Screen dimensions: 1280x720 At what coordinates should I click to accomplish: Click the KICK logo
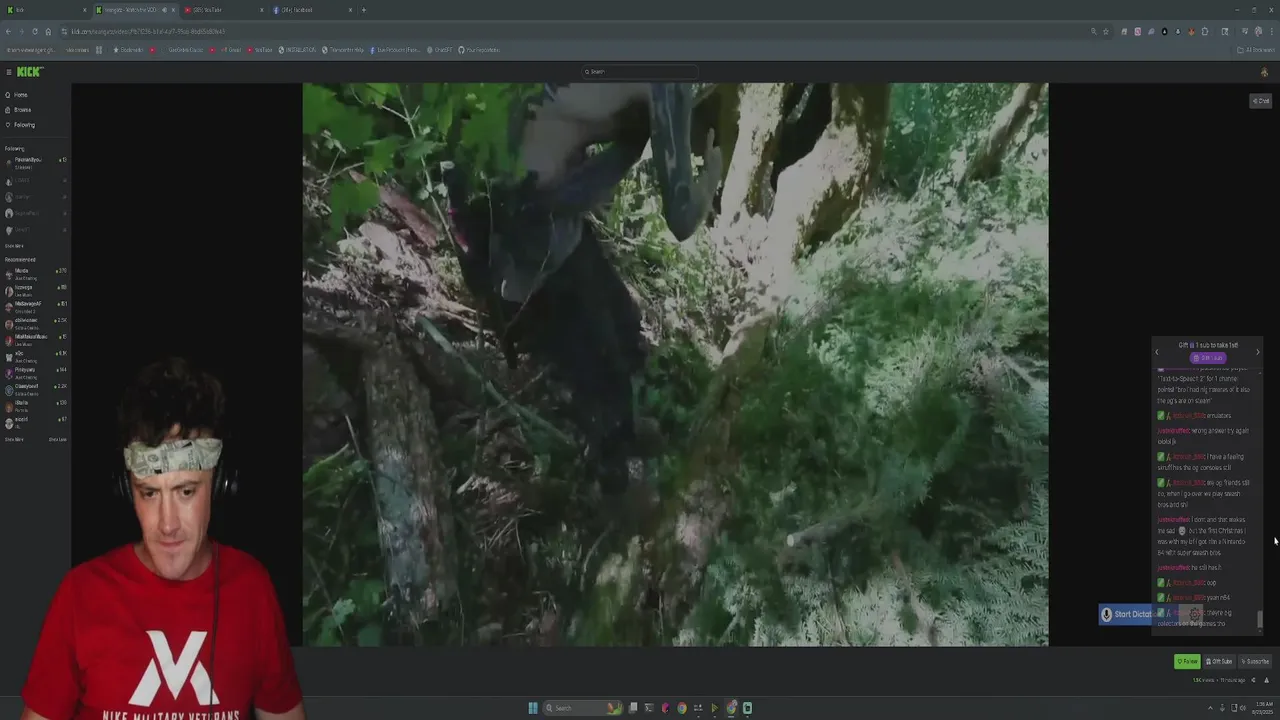[x=30, y=72]
